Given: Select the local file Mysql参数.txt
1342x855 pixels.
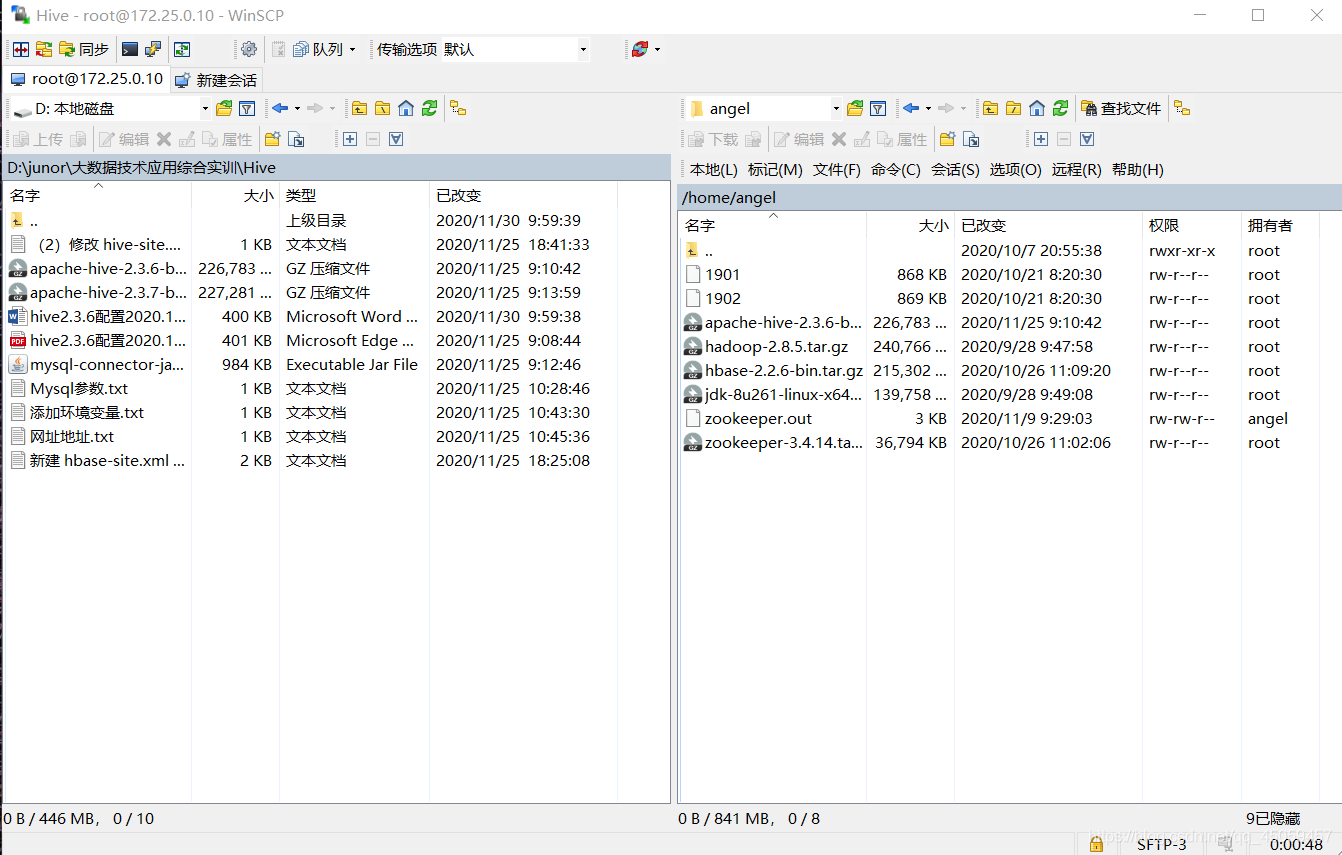Looking at the screenshot, I should coord(79,389).
